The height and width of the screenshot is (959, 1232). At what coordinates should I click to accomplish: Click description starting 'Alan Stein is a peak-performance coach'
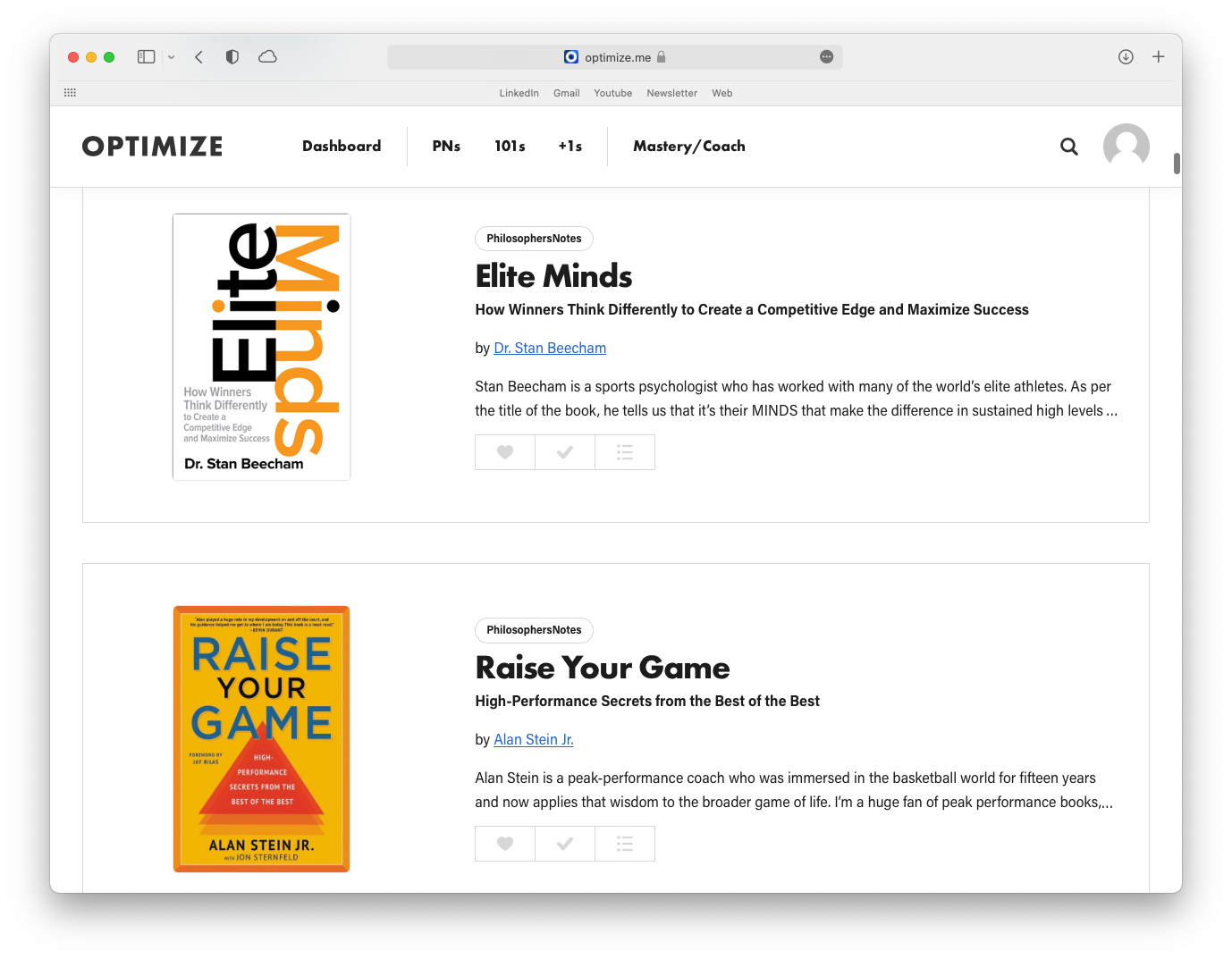(794, 790)
